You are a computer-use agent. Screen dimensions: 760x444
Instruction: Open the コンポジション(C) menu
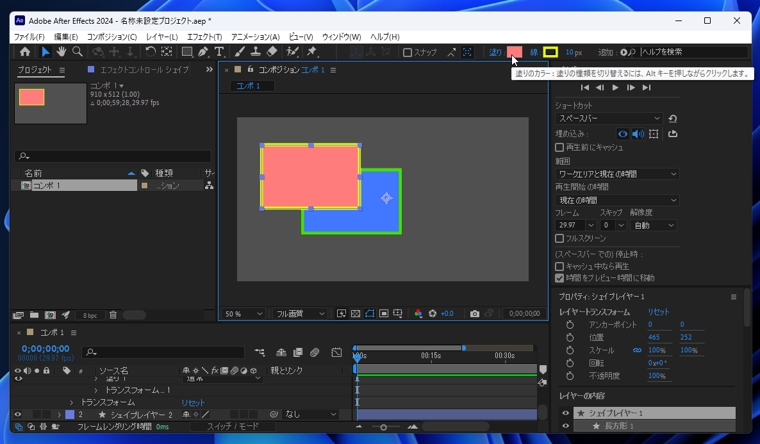(x=112, y=37)
